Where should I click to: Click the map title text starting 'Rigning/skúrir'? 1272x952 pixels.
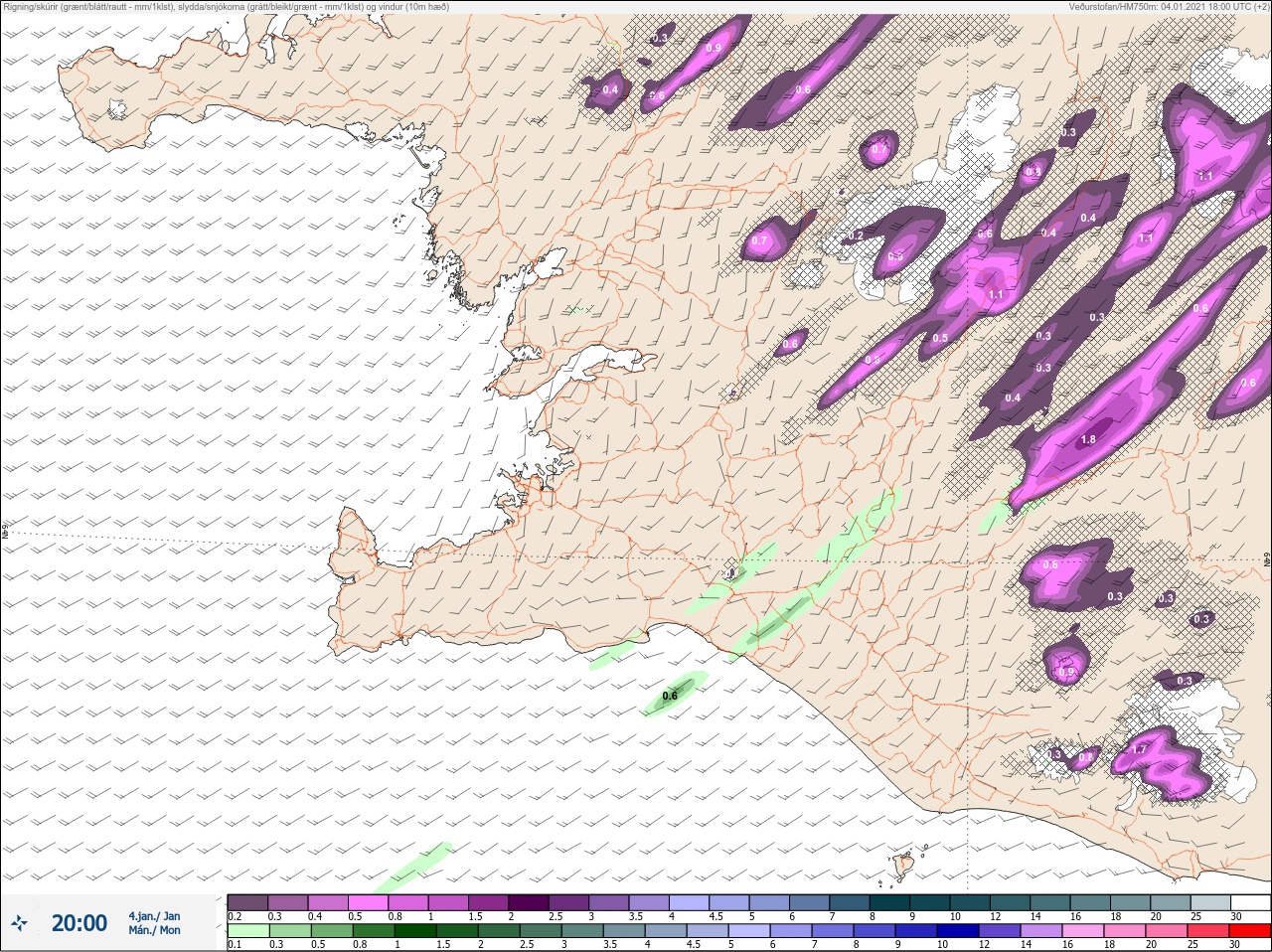[227, 7]
